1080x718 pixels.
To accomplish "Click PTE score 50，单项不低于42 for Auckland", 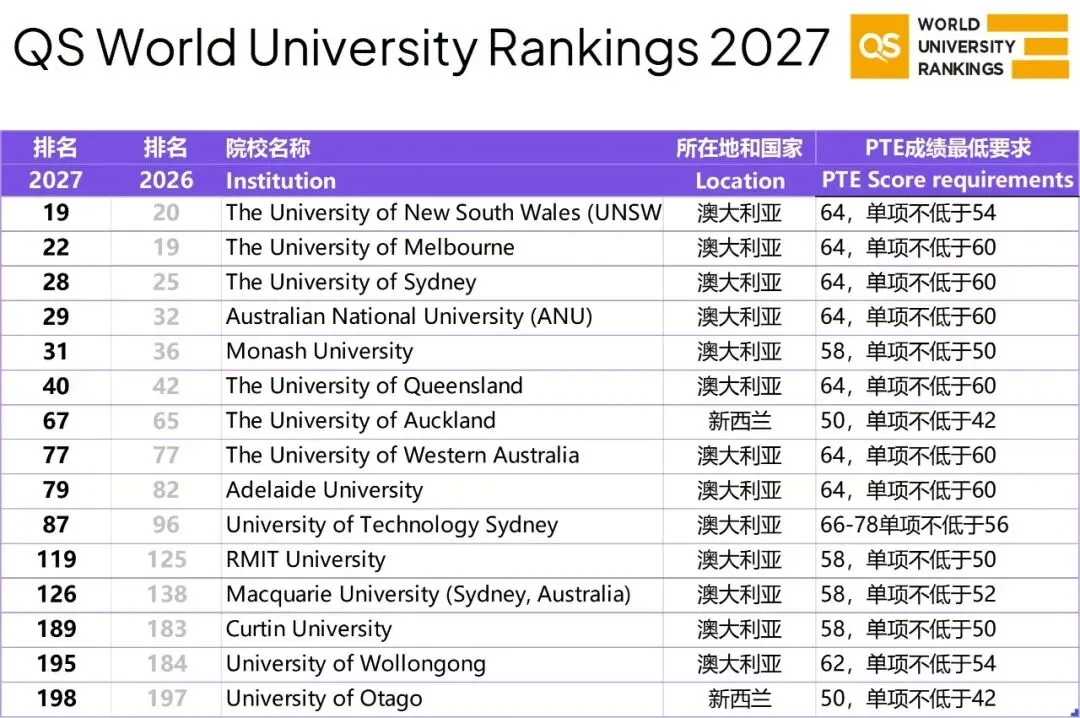I will tap(908, 420).
